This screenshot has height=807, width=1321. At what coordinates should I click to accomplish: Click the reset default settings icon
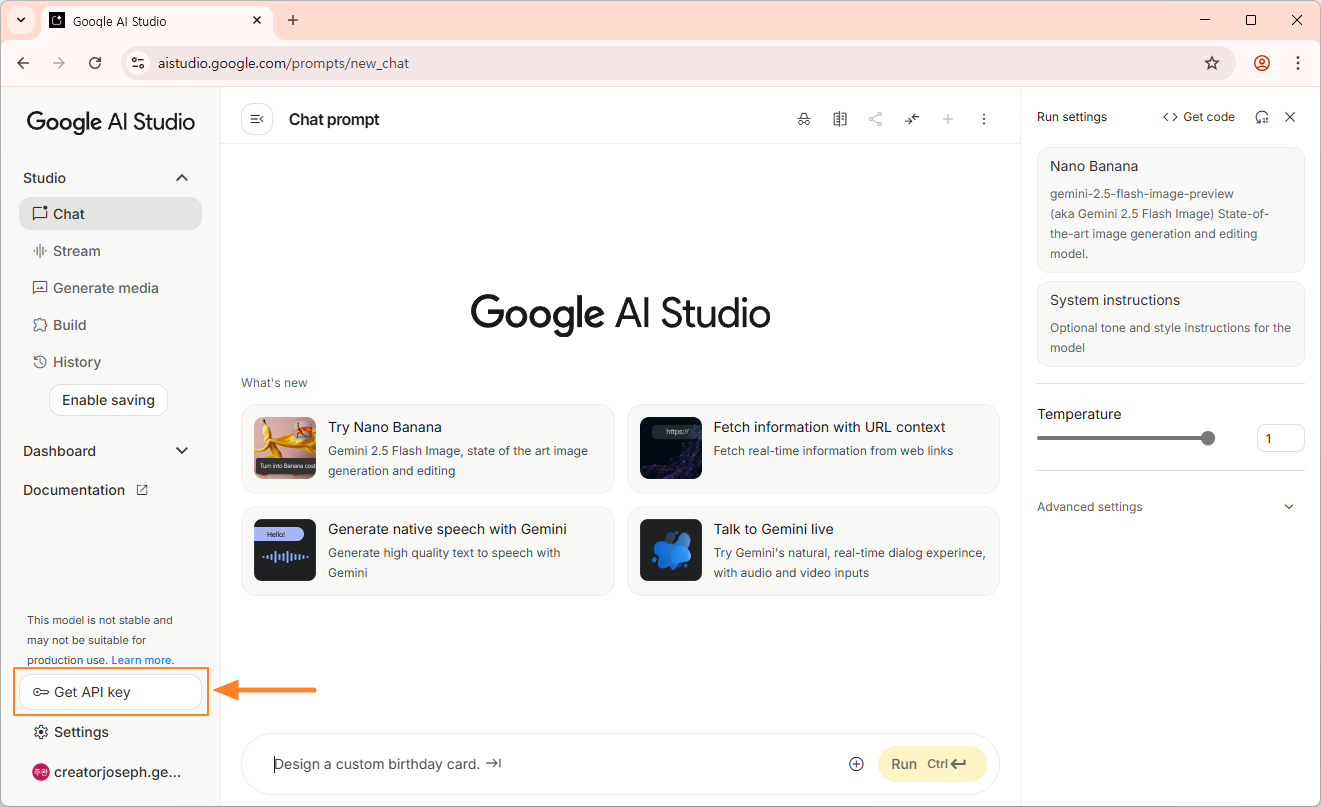(1262, 117)
